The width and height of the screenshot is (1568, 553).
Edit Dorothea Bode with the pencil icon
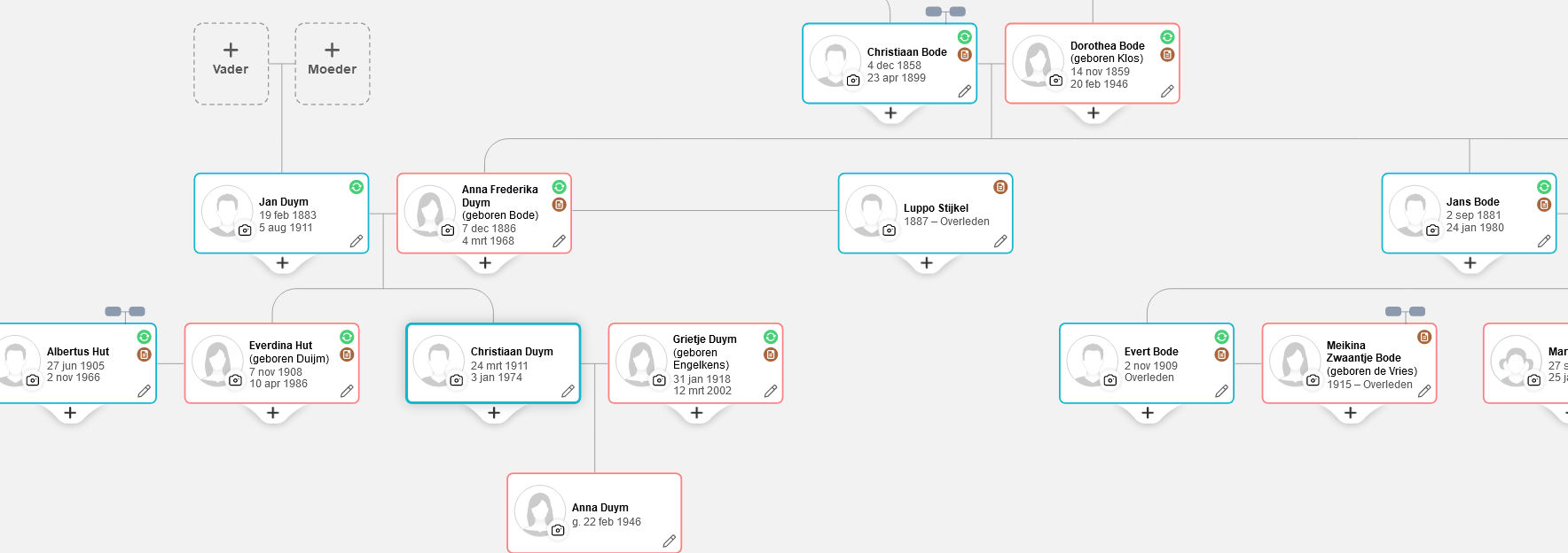point(1167,91)
